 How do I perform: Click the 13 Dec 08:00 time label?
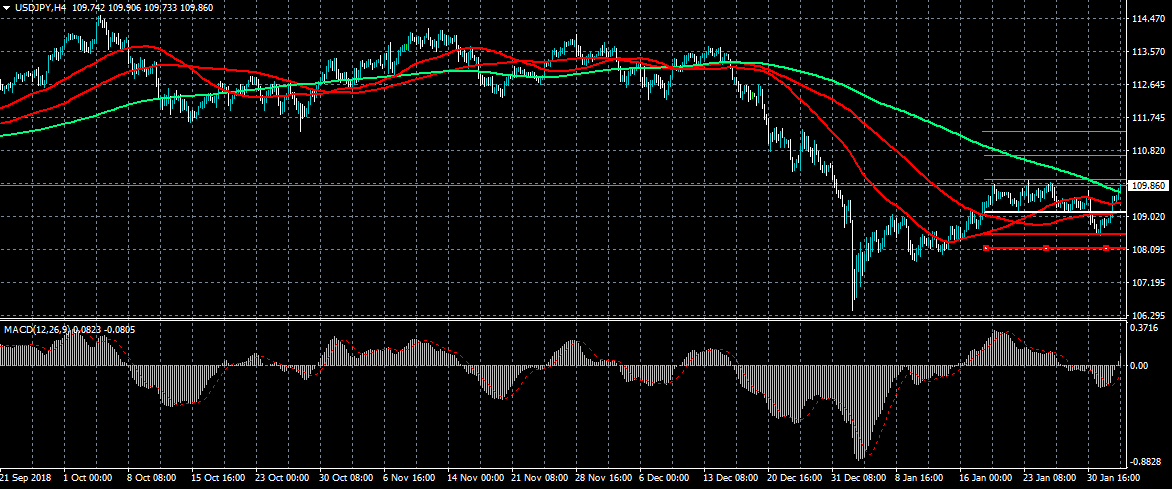[729, 479]
